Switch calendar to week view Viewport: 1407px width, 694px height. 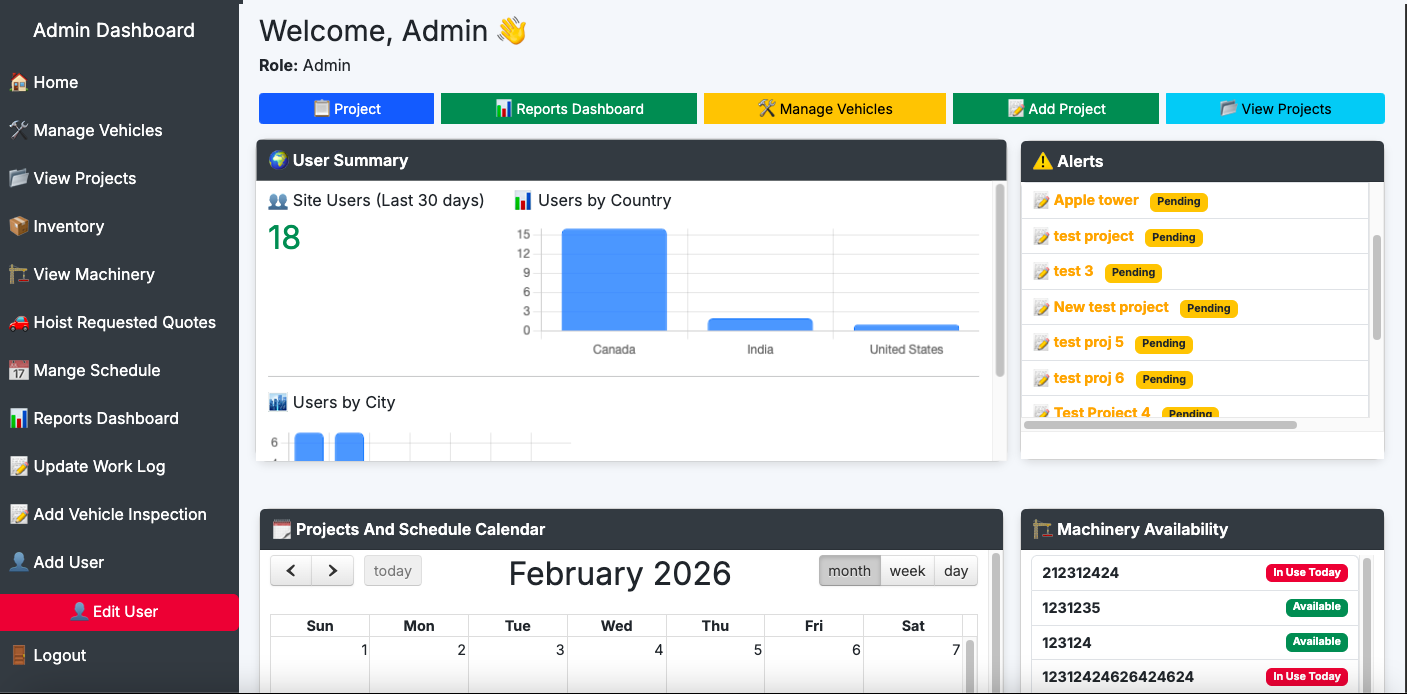(x=907, y=570)
